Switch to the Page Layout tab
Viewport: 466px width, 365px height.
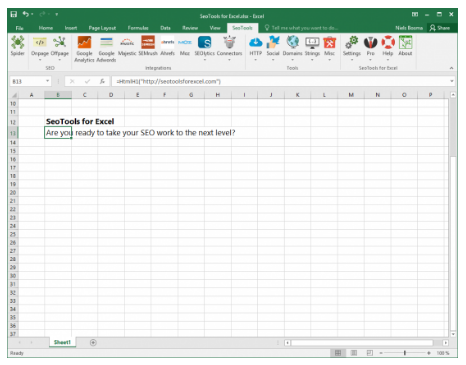click(x=102, y=28)
